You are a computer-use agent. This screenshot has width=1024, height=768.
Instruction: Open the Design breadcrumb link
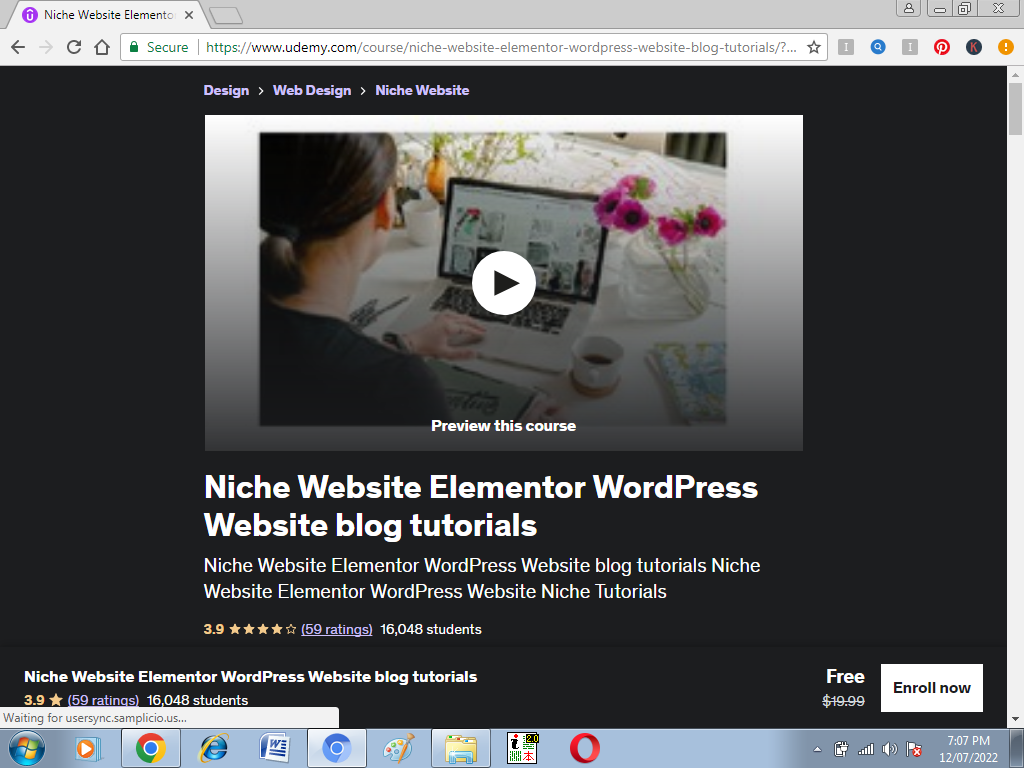(226, 90)
